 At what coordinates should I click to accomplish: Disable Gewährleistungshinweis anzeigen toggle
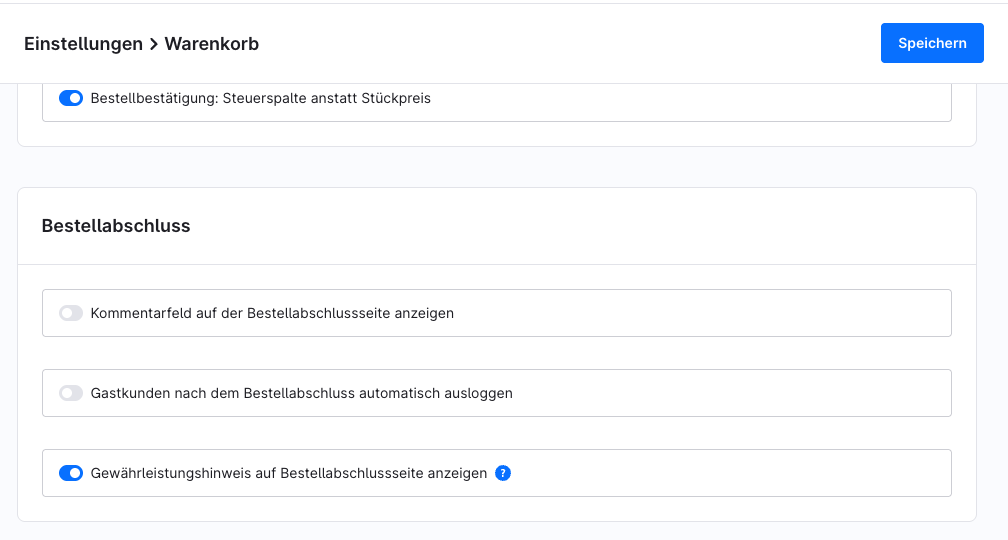[x=71, y=473]
